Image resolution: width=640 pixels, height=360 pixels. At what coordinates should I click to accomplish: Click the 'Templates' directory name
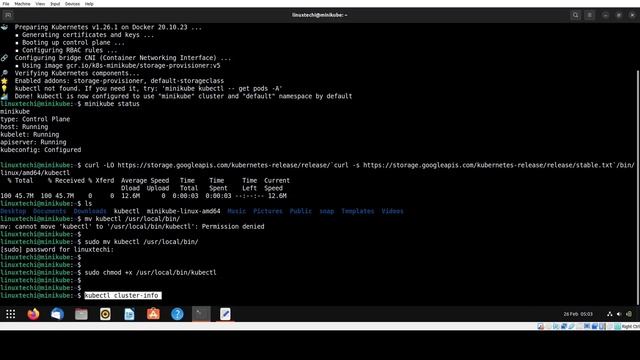(358, 211)
